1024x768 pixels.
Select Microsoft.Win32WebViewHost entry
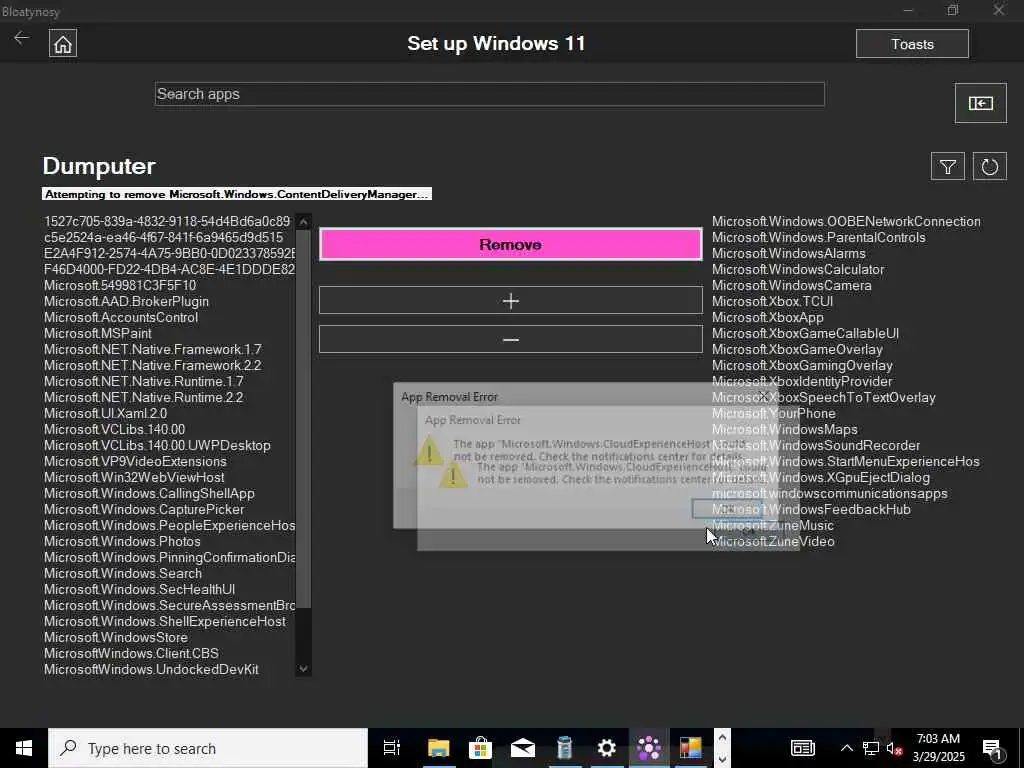(x=134, y=477)
